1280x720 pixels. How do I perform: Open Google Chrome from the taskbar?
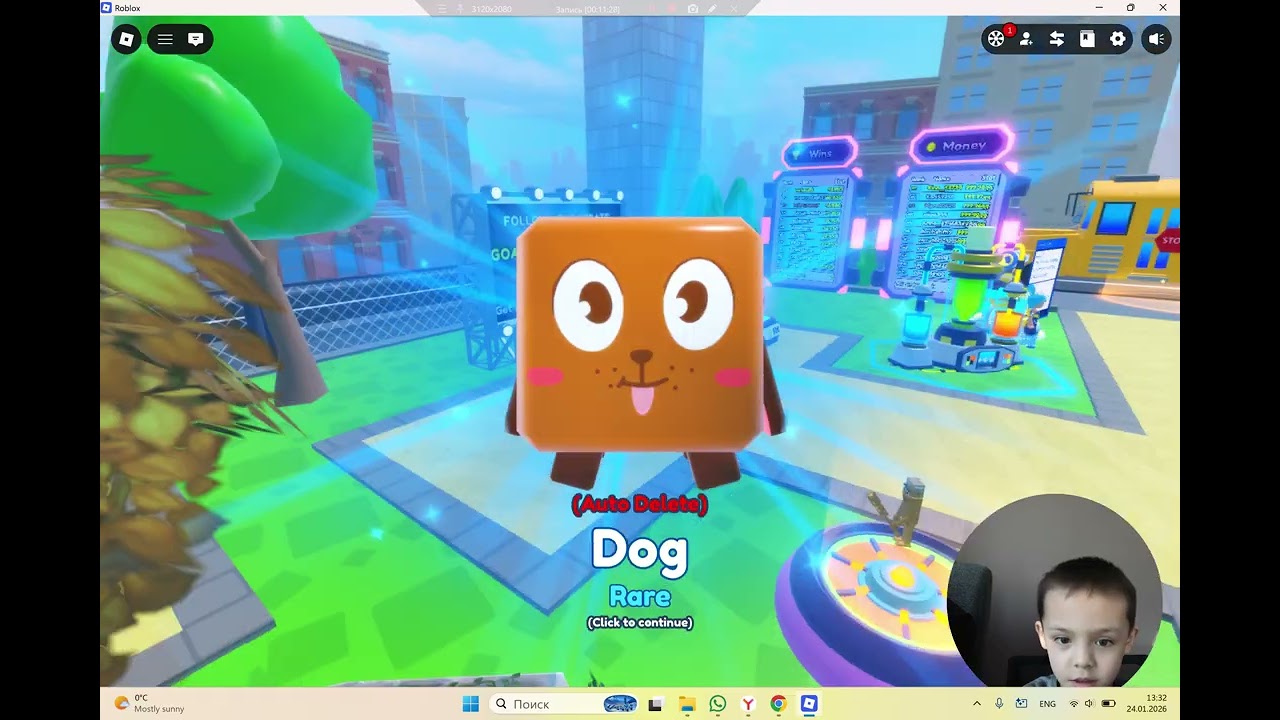click(778, 704)
